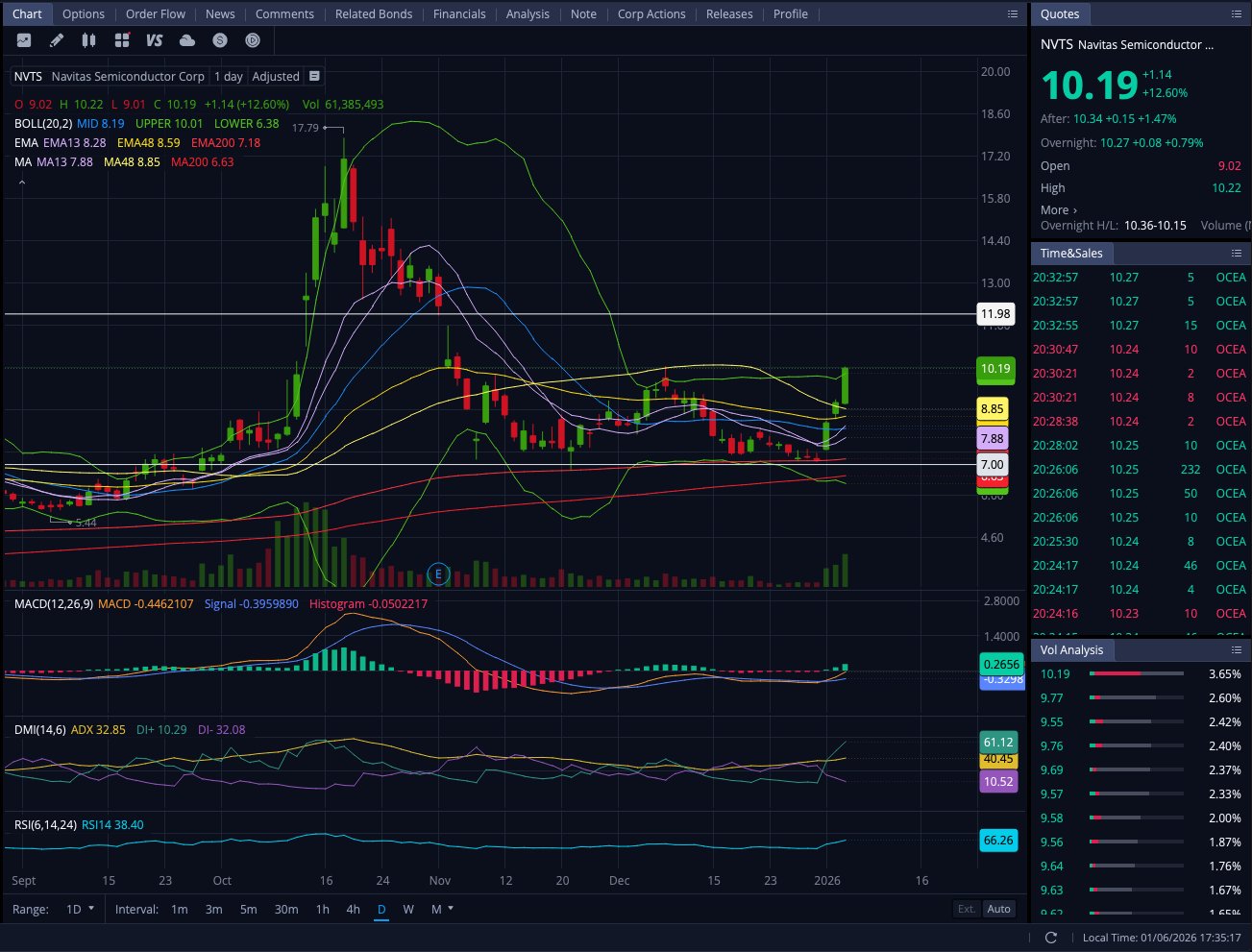Click the circled S icon in the toolbar
This screenshot has width=1252, height=952.
[220, 40]
